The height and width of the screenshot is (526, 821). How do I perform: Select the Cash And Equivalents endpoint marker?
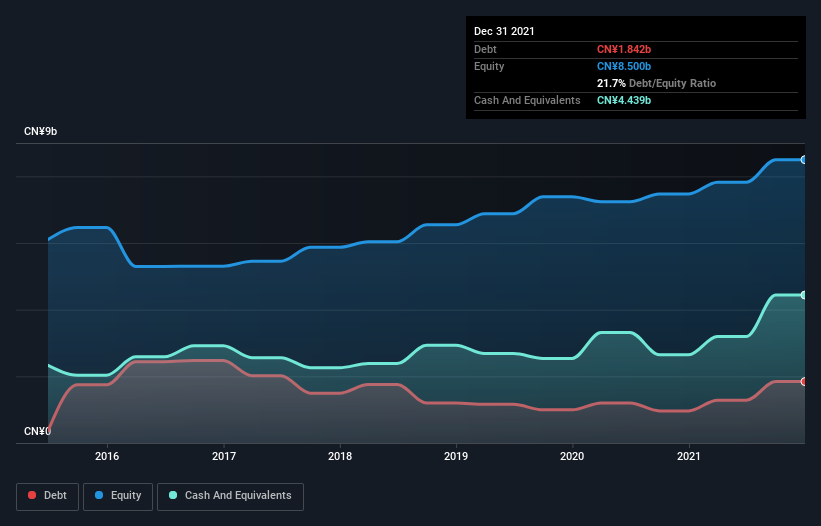click(804, 295)
